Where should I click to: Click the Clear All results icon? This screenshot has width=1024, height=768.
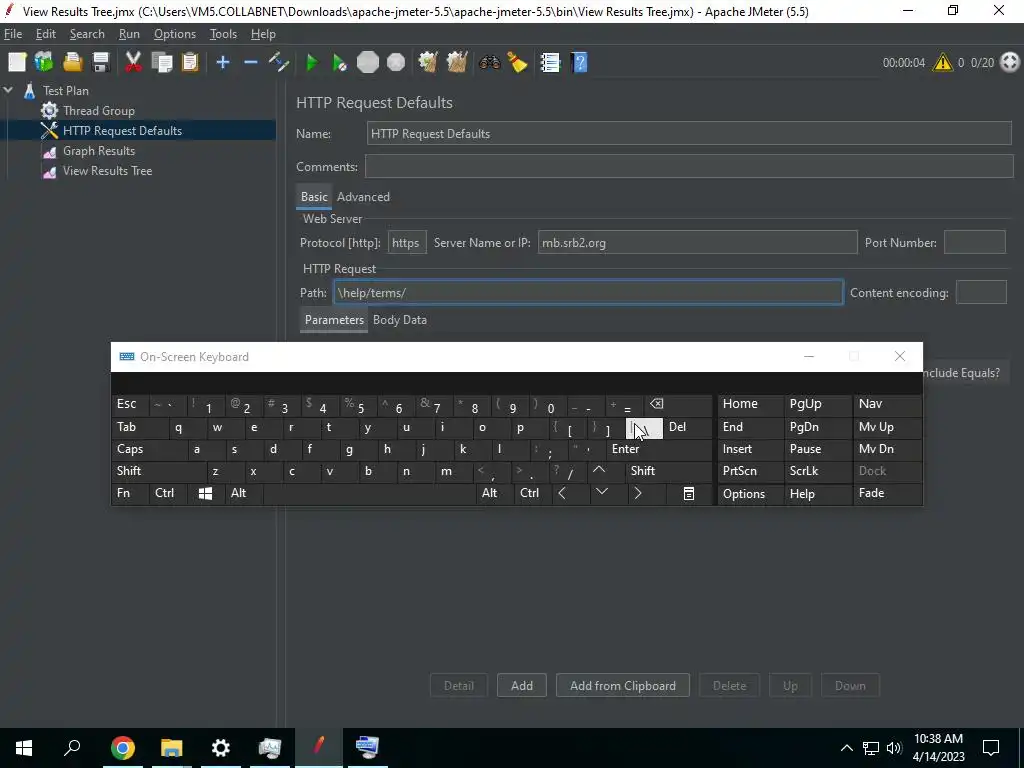pos(456,63)
